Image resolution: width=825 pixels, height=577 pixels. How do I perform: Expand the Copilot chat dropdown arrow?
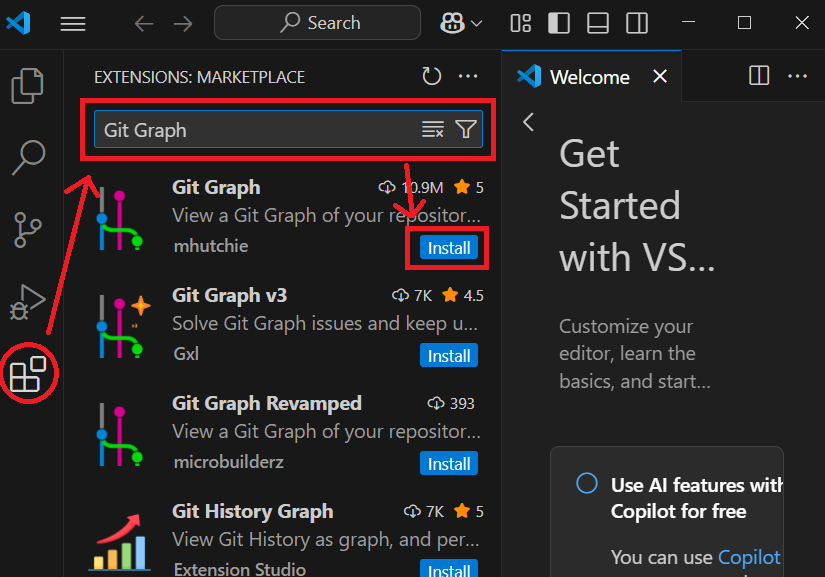(477, 24)
